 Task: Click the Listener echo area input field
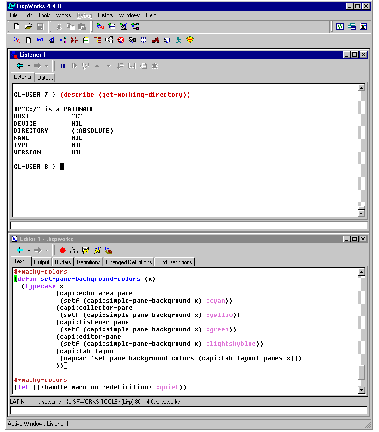pos(189,225)
